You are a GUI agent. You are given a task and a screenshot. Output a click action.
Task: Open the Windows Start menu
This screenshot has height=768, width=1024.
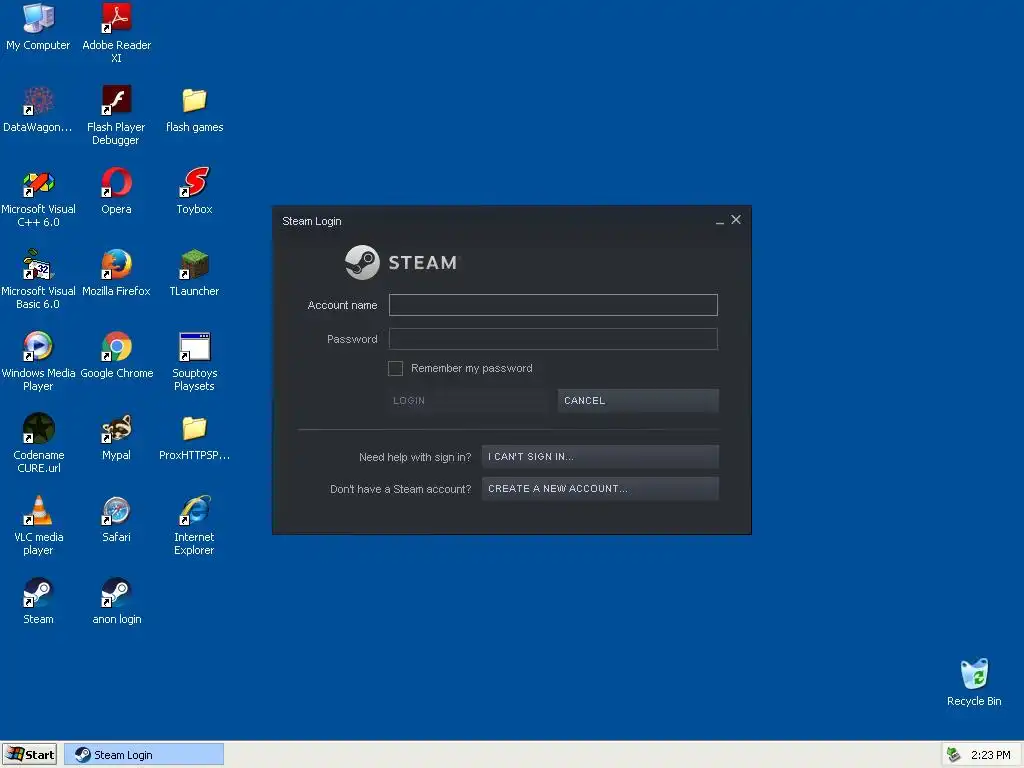coord(29,754)
